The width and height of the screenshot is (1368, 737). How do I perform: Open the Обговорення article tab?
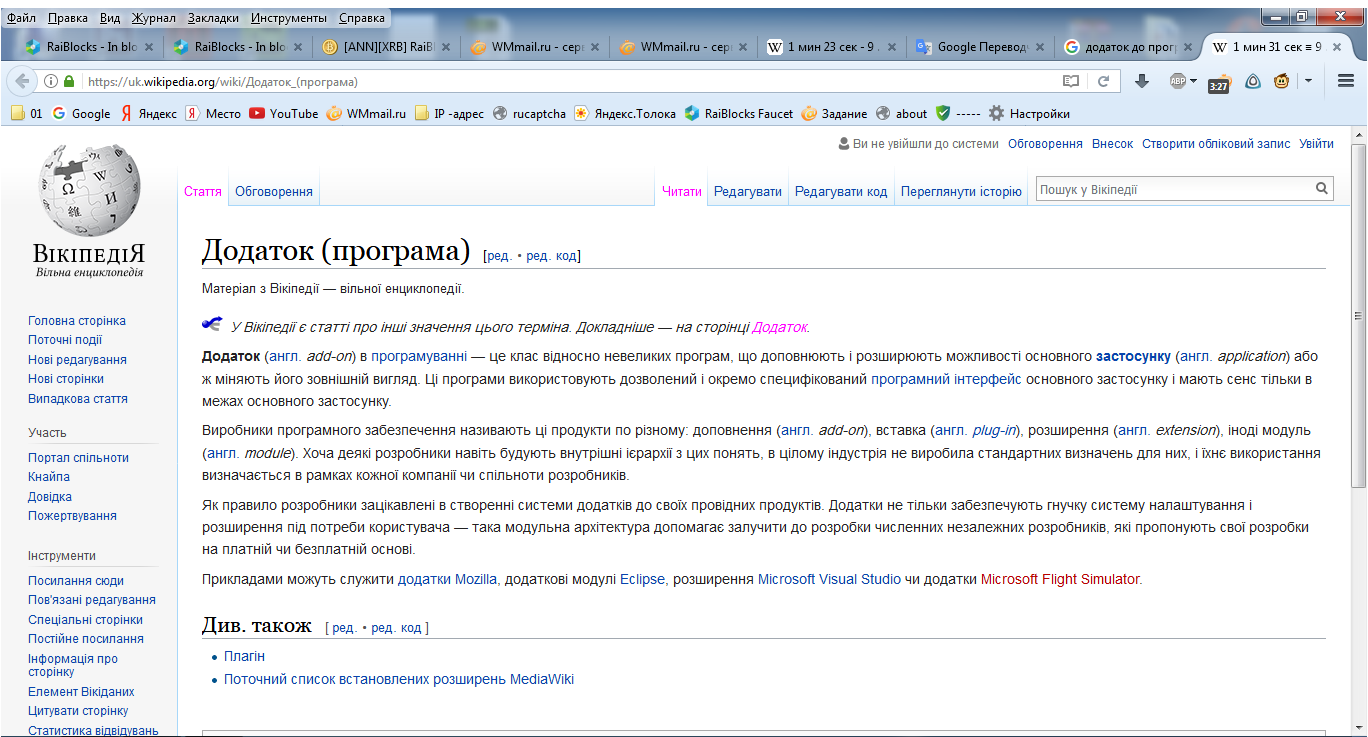coord(273,191)
